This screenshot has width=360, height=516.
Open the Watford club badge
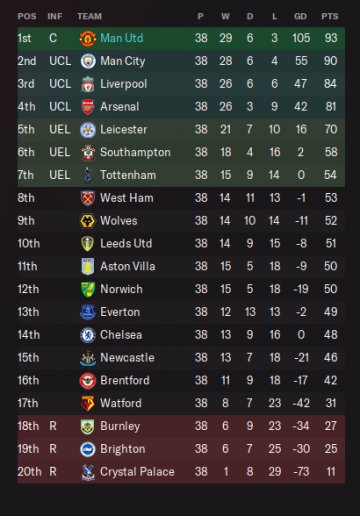coord(88,403)
